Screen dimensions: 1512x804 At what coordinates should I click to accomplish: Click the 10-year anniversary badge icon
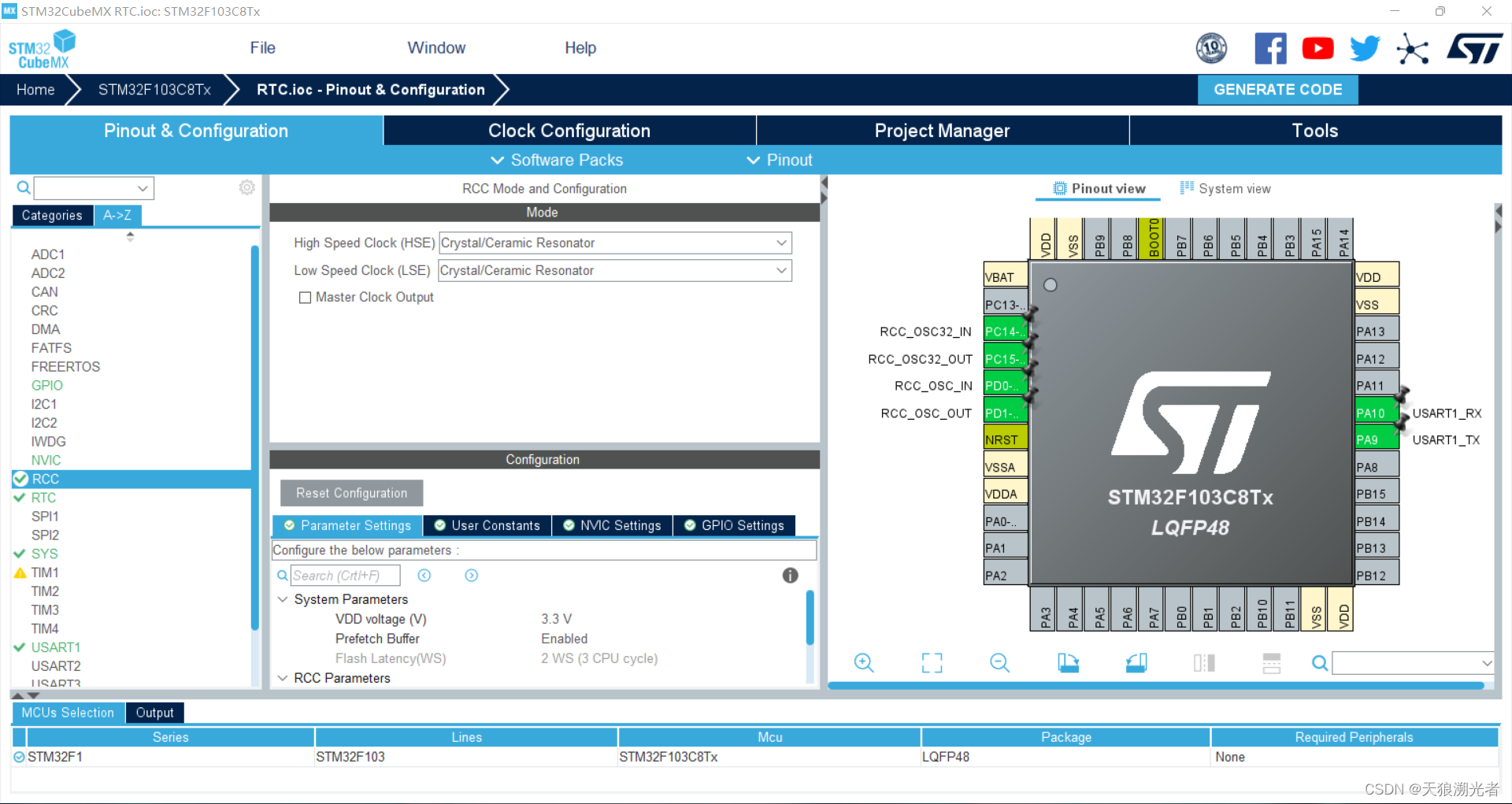pyautogui.click(x=1211, y=49)
